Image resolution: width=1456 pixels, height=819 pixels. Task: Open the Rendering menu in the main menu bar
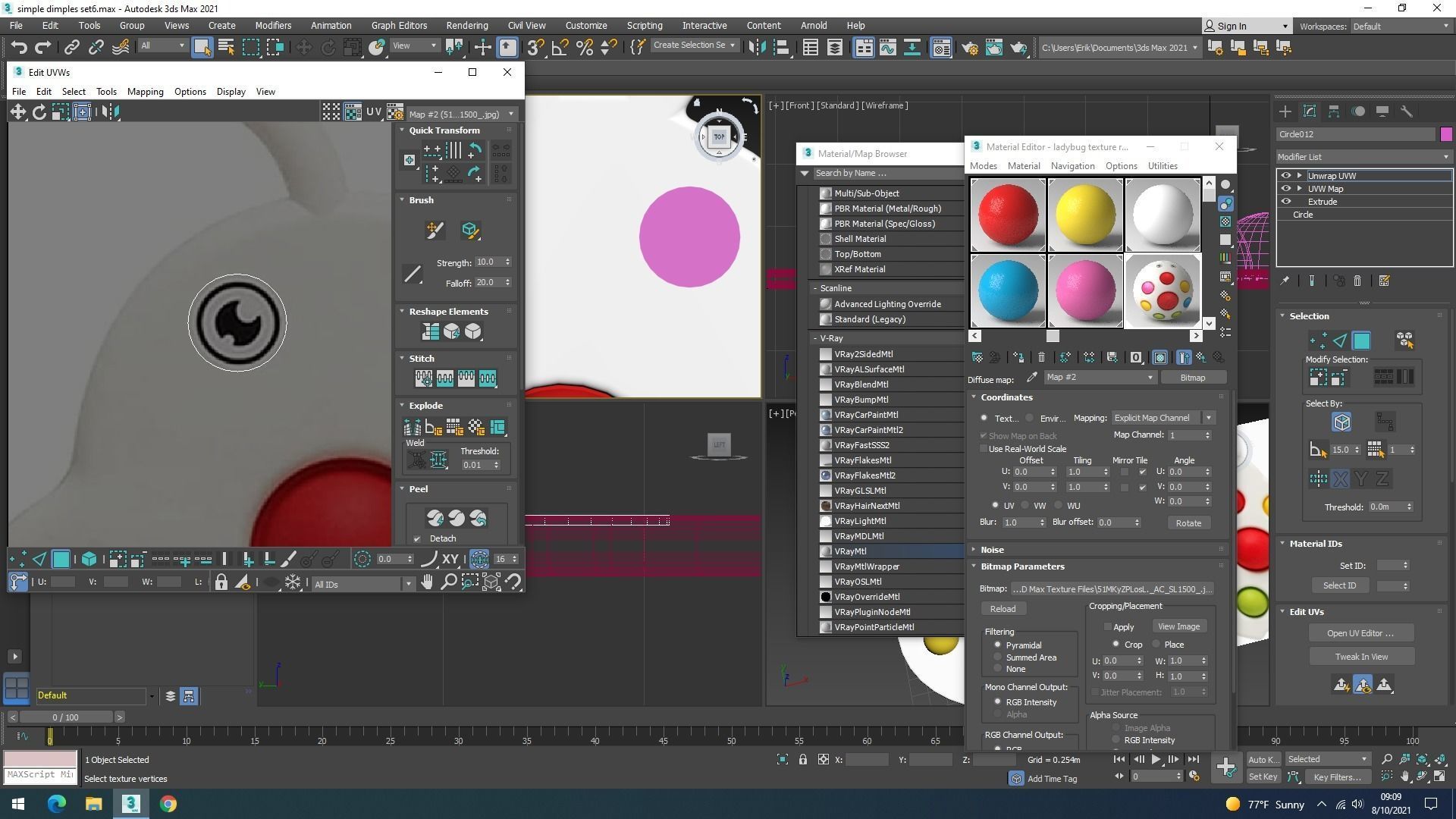point(466,25)
